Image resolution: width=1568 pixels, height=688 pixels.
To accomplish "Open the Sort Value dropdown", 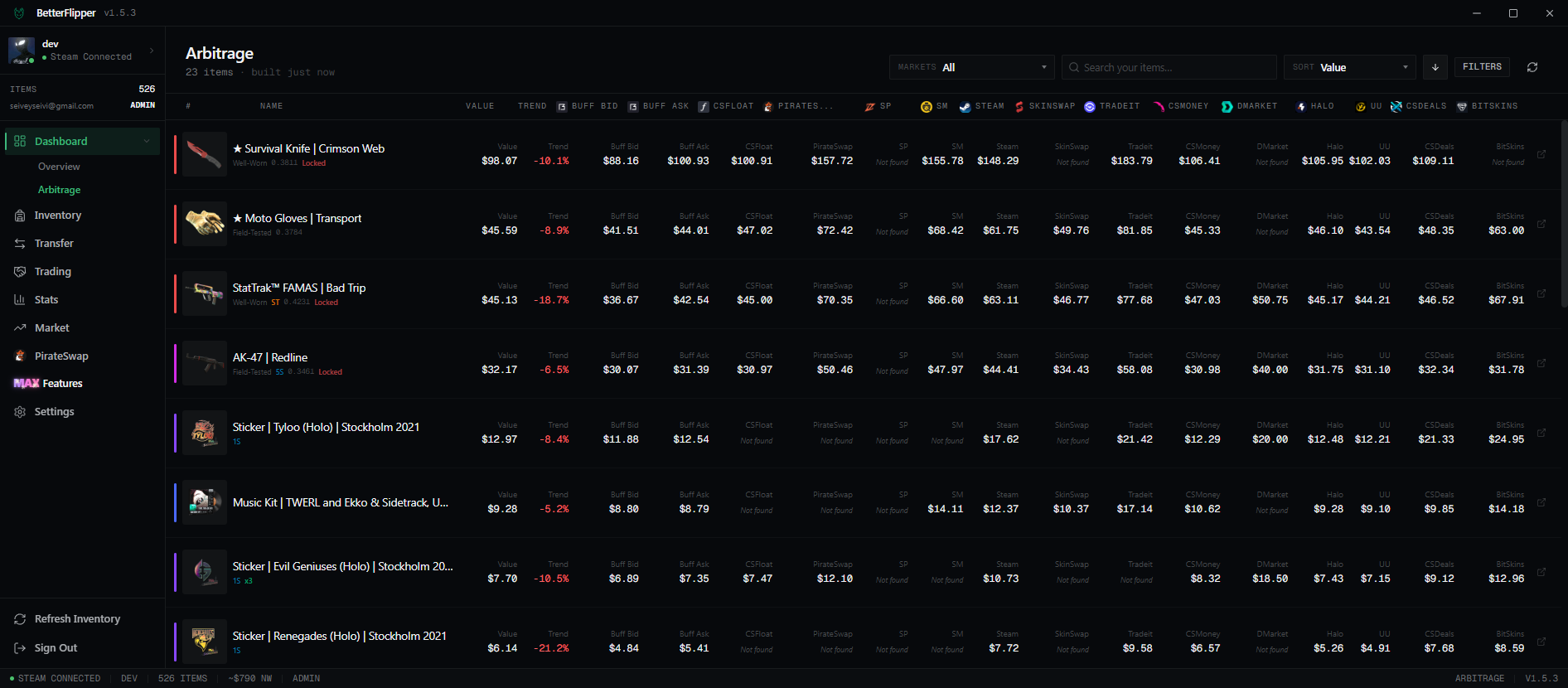I will (1350, 67).
